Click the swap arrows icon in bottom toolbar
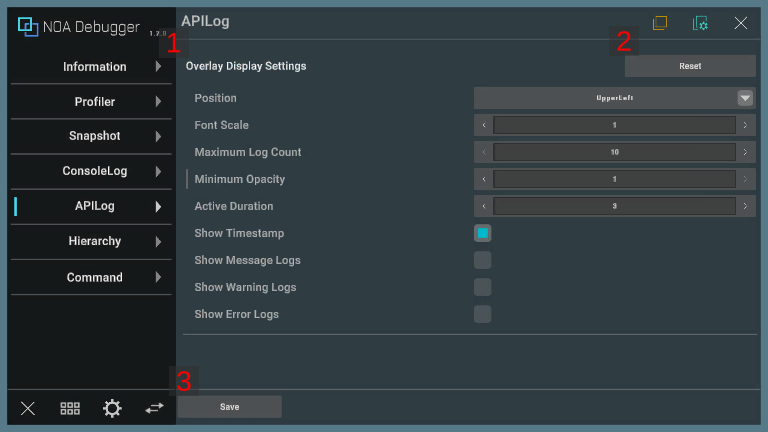Image resolution: width=768 pixels, height=432 pixels. (x=154, y=408)
